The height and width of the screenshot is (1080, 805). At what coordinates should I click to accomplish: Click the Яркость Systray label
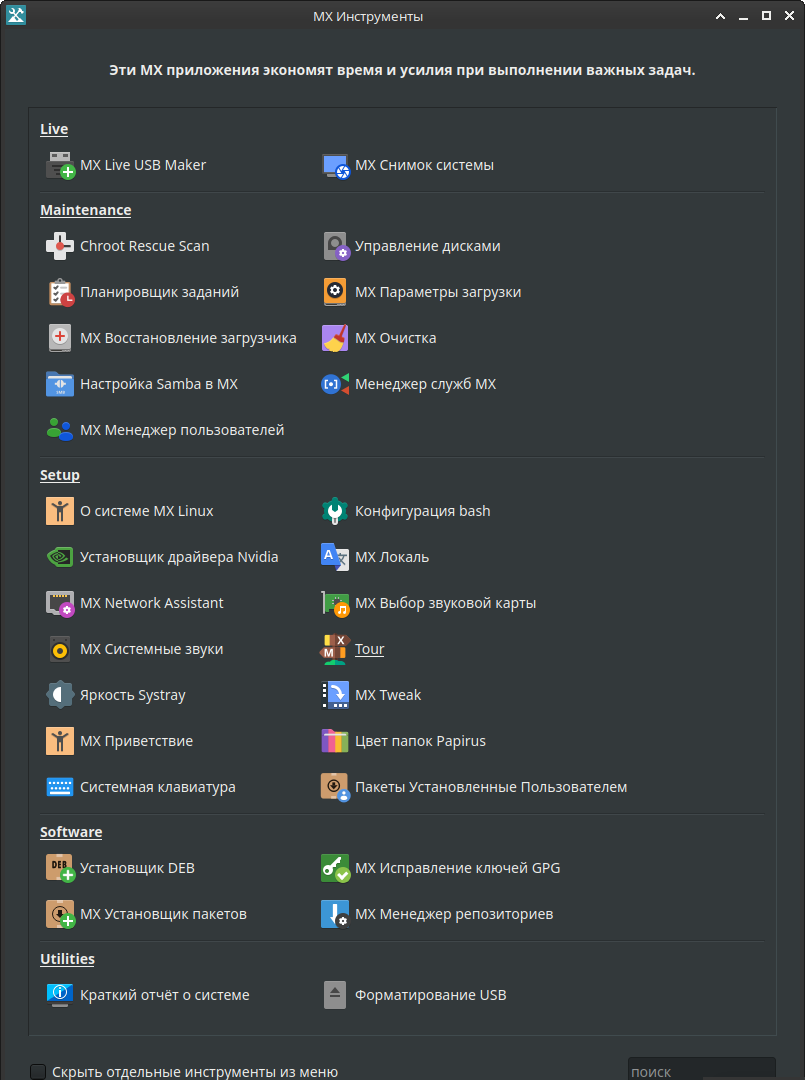tap(133, 696)
